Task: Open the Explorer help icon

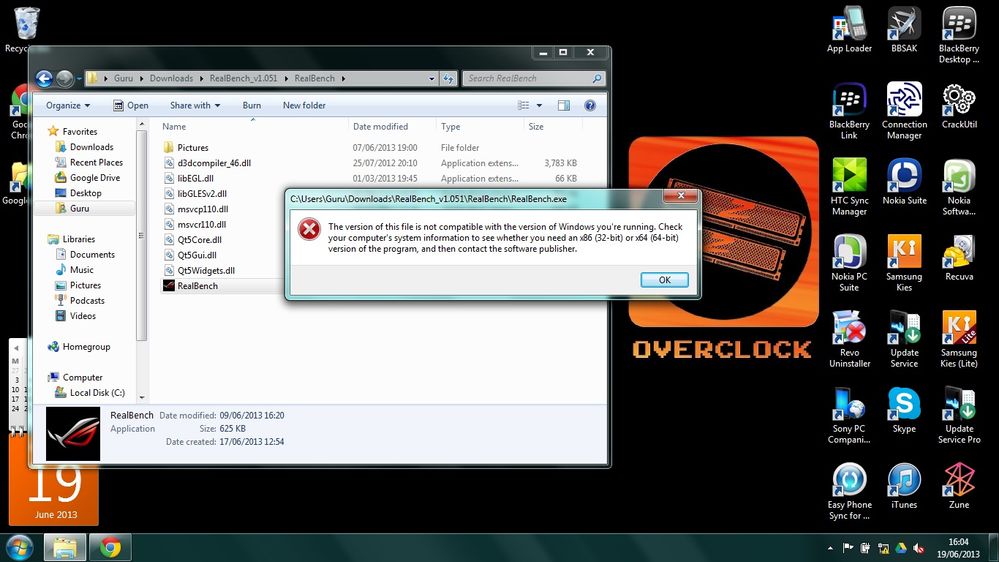Action: click(590, 105)
